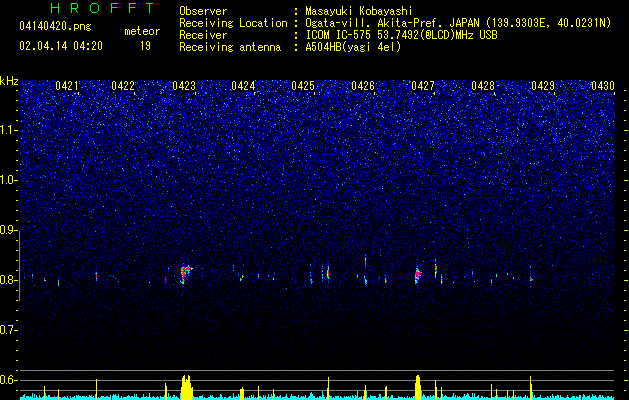Click the HROFFT title text
Screen dimensions: 629x400
[103, 8]
